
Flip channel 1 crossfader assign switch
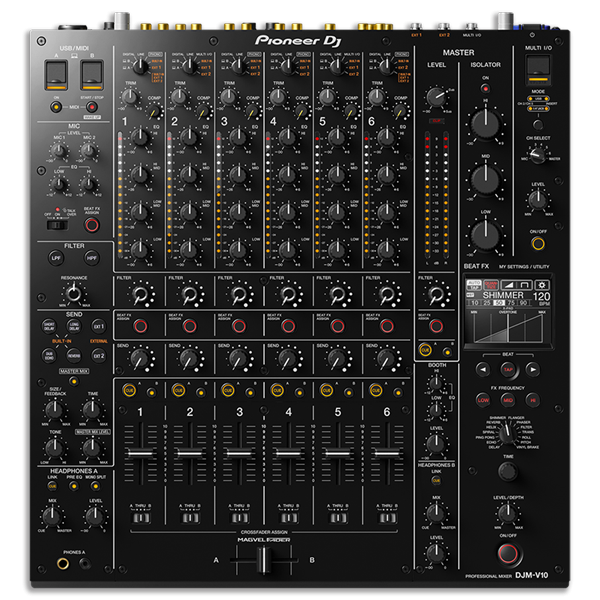click(x=141, y=518)
